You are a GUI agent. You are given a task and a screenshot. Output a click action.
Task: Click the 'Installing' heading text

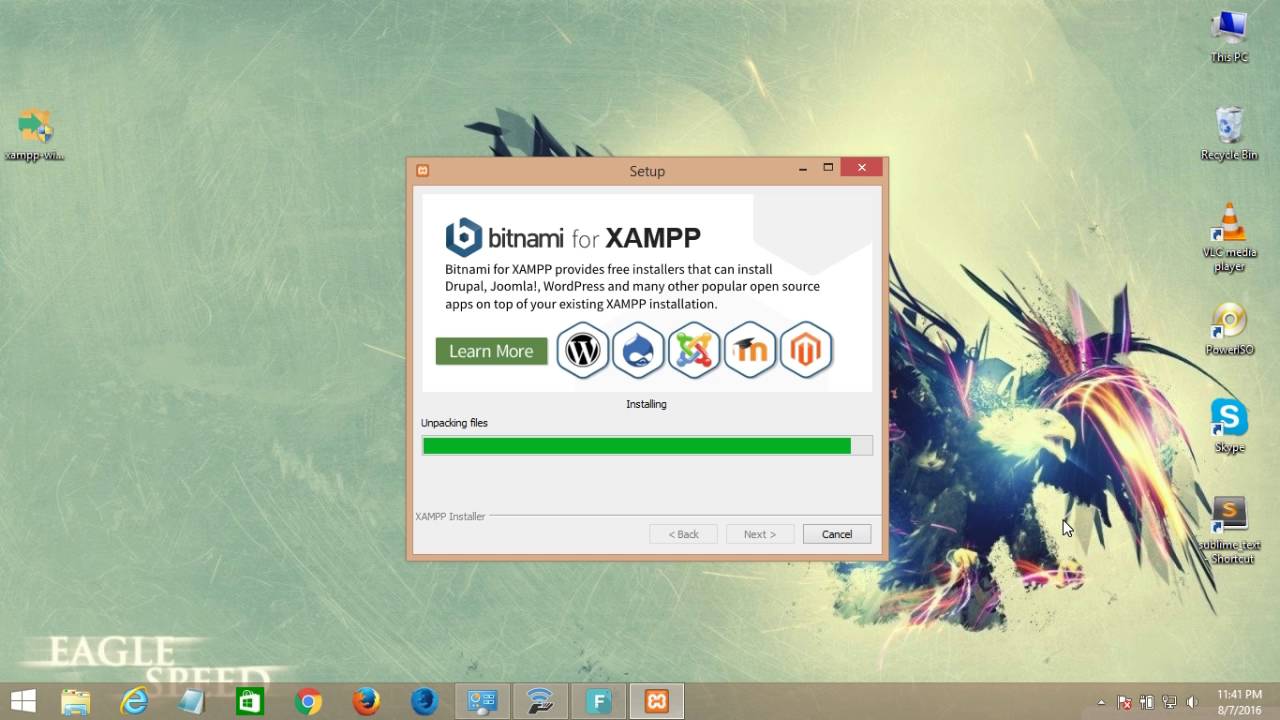[x=646, y=404]
